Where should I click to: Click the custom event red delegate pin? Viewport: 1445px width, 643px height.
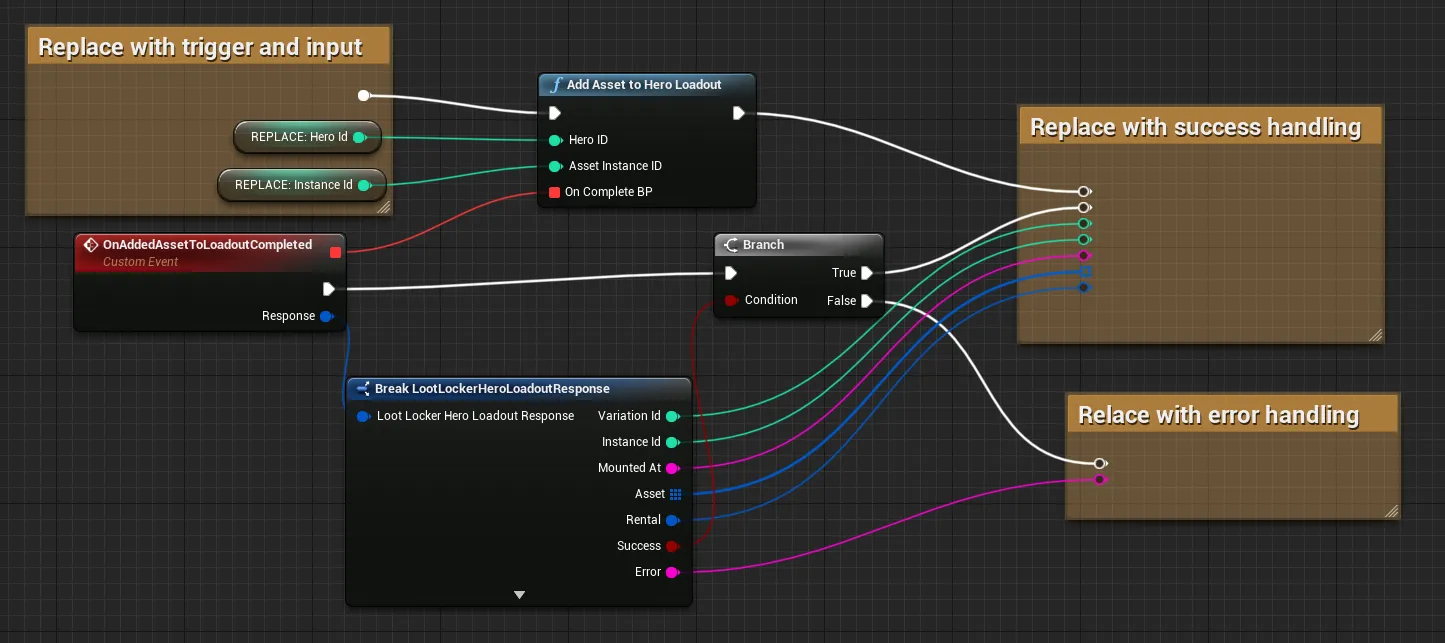pos(335,252)
